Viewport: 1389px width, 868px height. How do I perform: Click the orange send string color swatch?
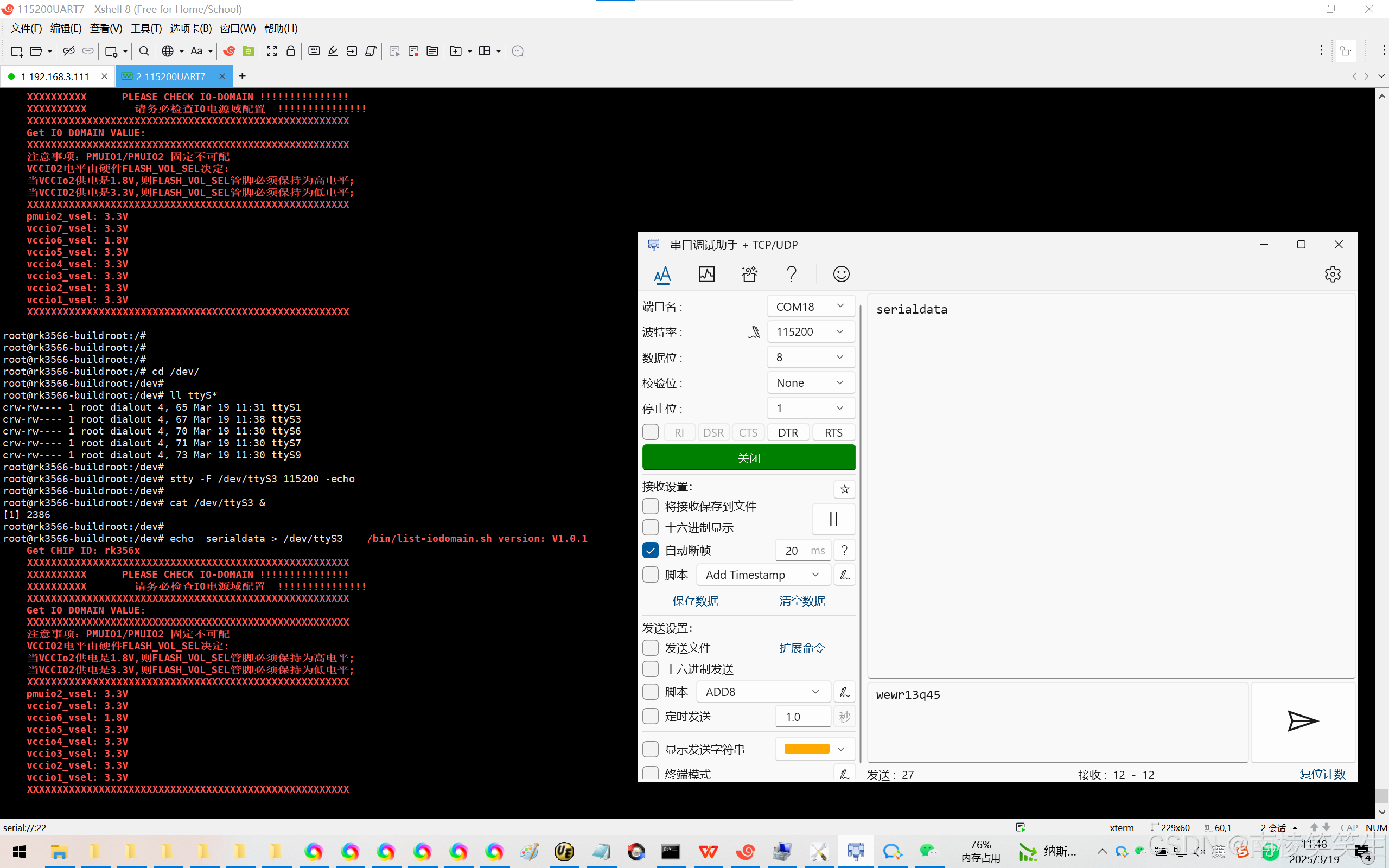(x=806, y=749)
